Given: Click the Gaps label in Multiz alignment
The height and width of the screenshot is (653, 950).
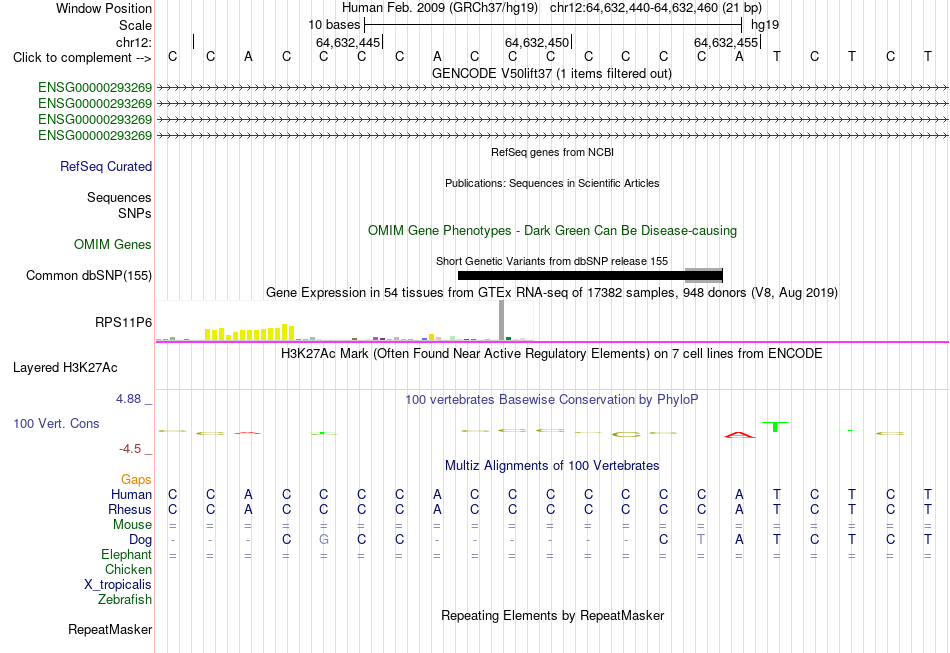Looking at the screenshot, I should (x=136, y=480).
